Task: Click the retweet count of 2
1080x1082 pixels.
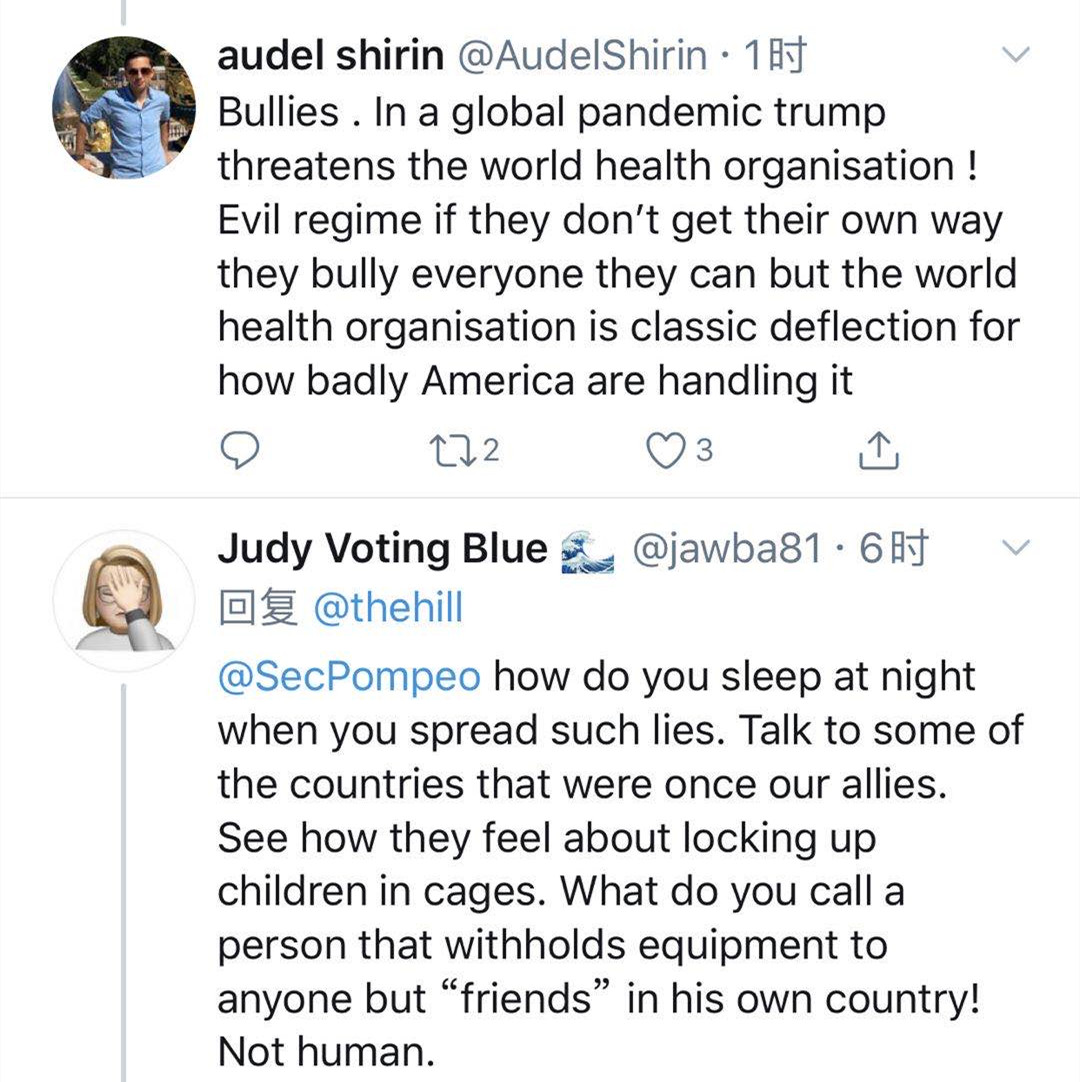Action: (x=490, y=452)
